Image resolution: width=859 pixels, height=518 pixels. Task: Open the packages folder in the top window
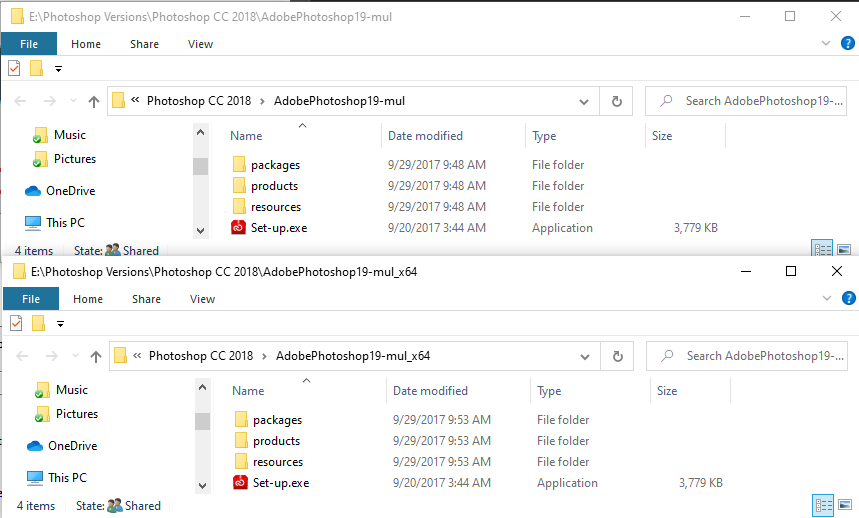point(275,165)
